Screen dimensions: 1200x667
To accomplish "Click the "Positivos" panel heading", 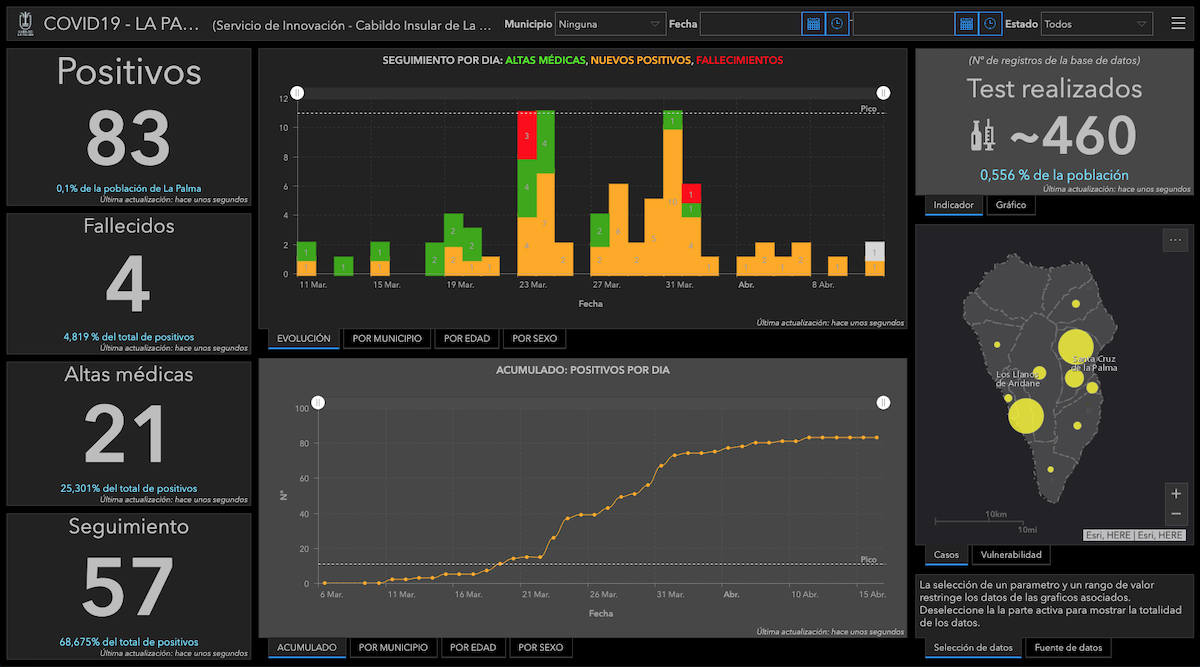I will (129, 72).
